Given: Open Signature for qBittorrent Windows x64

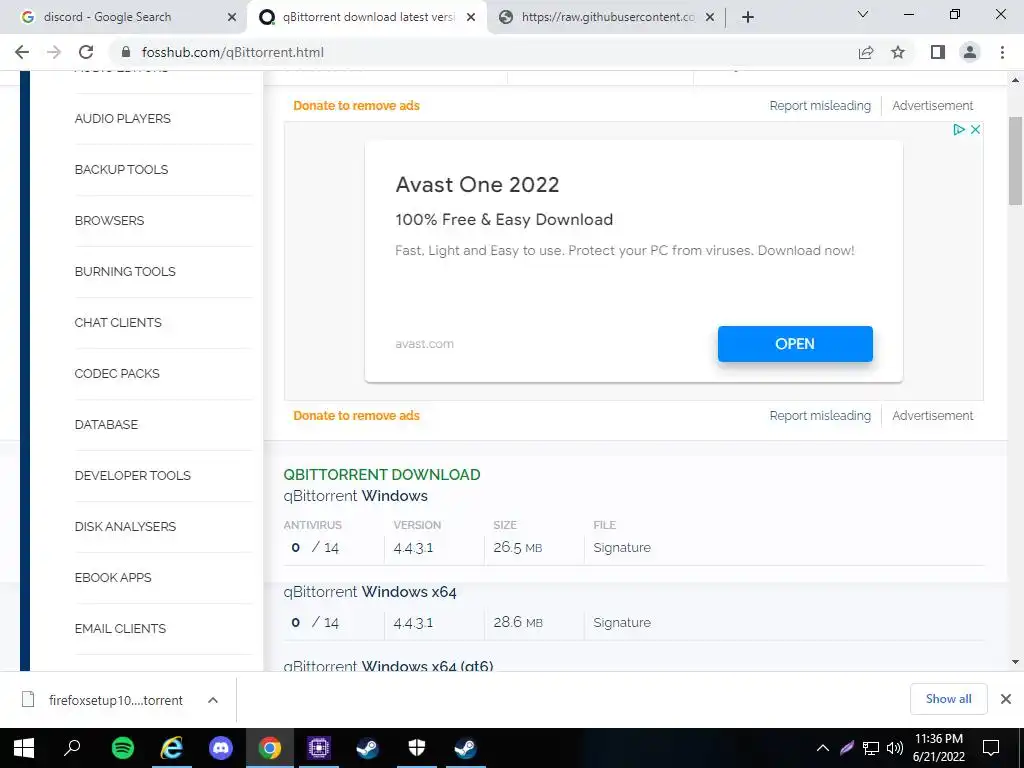Looking at the screenshot, I should [x=622, y=623].
